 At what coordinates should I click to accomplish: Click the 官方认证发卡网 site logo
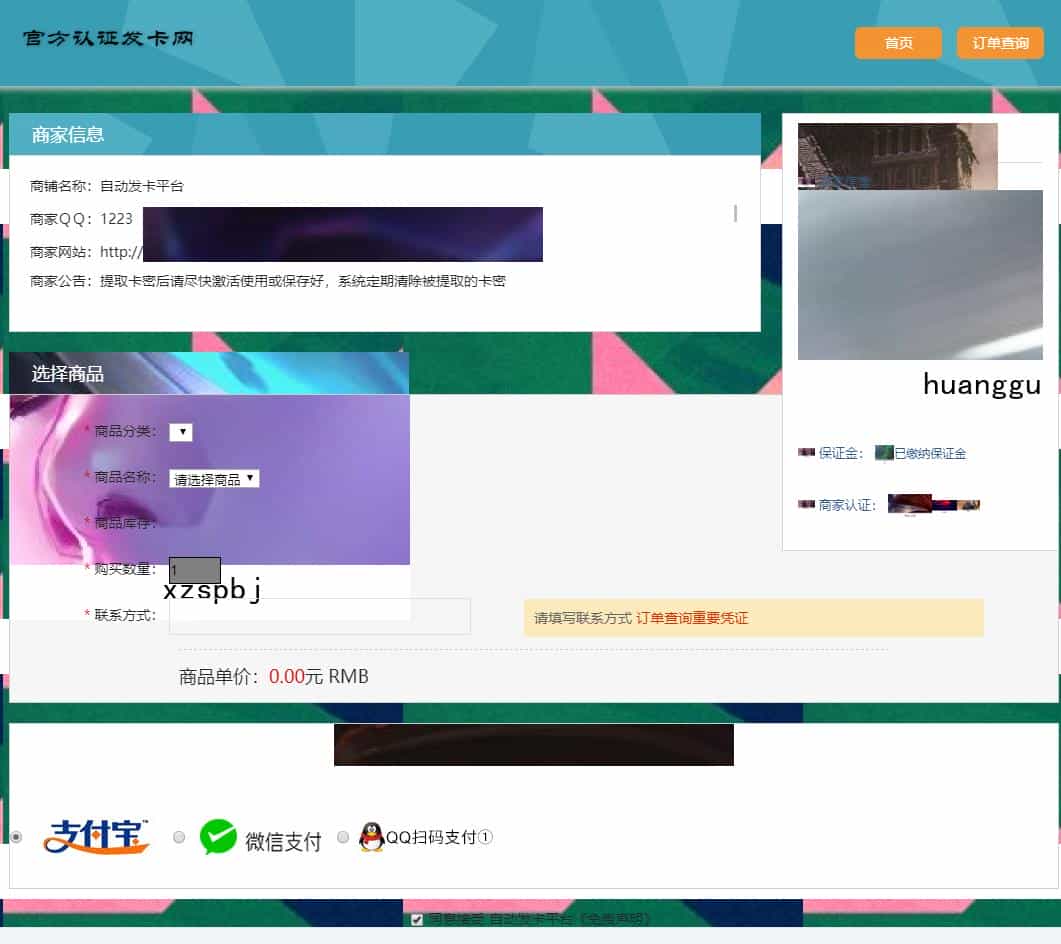[108, 38]
